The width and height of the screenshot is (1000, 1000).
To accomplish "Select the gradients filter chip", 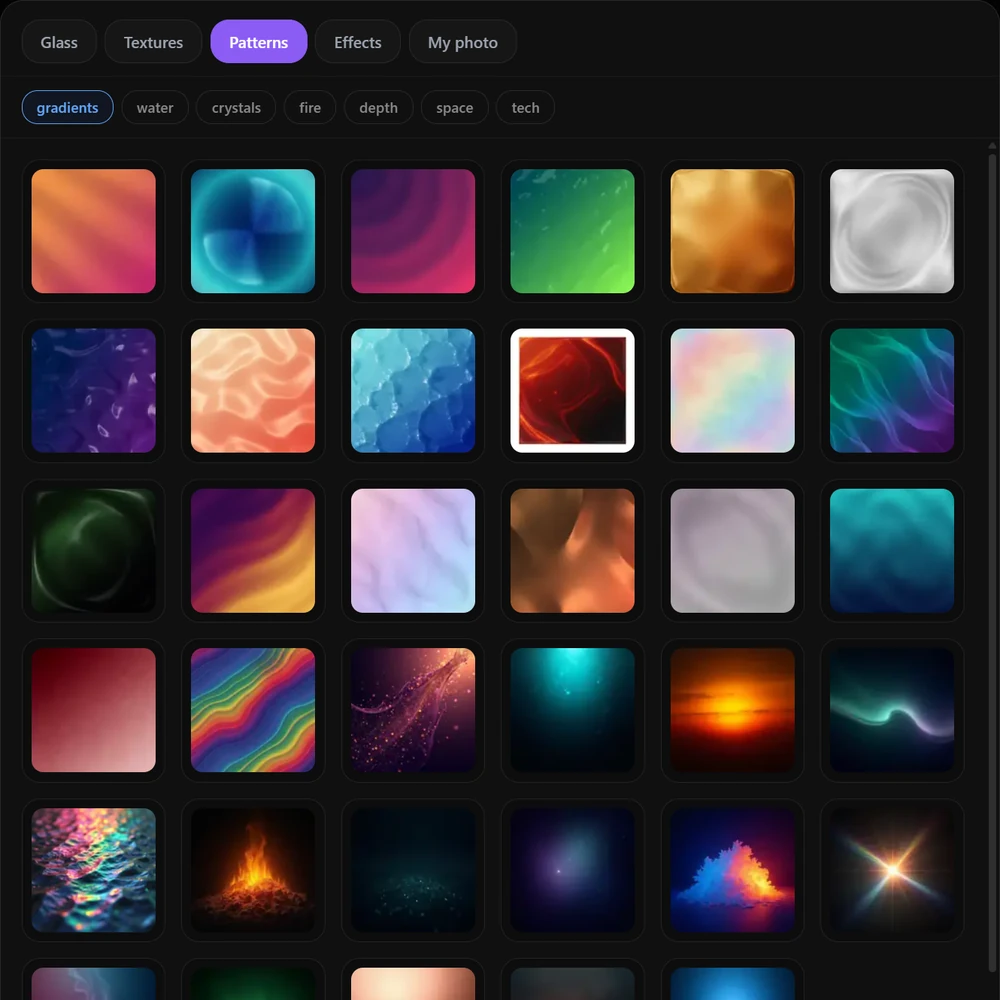I will point(68,107).
